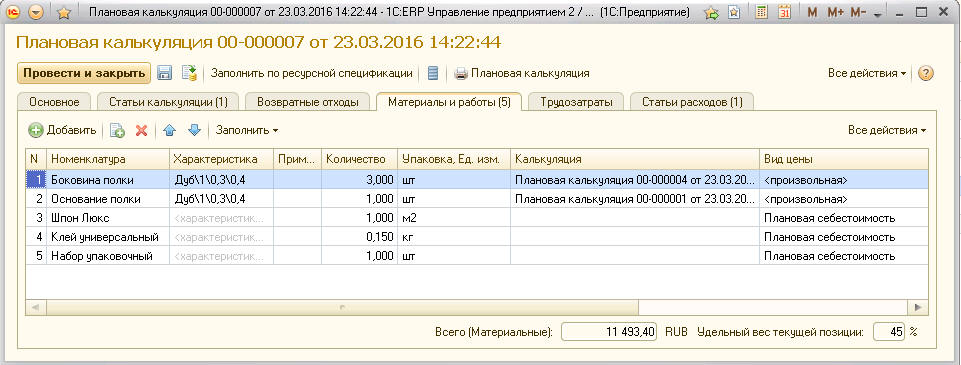Open help question mark icon
Viewport: 961px width, 365px height.
pos(925,73)
